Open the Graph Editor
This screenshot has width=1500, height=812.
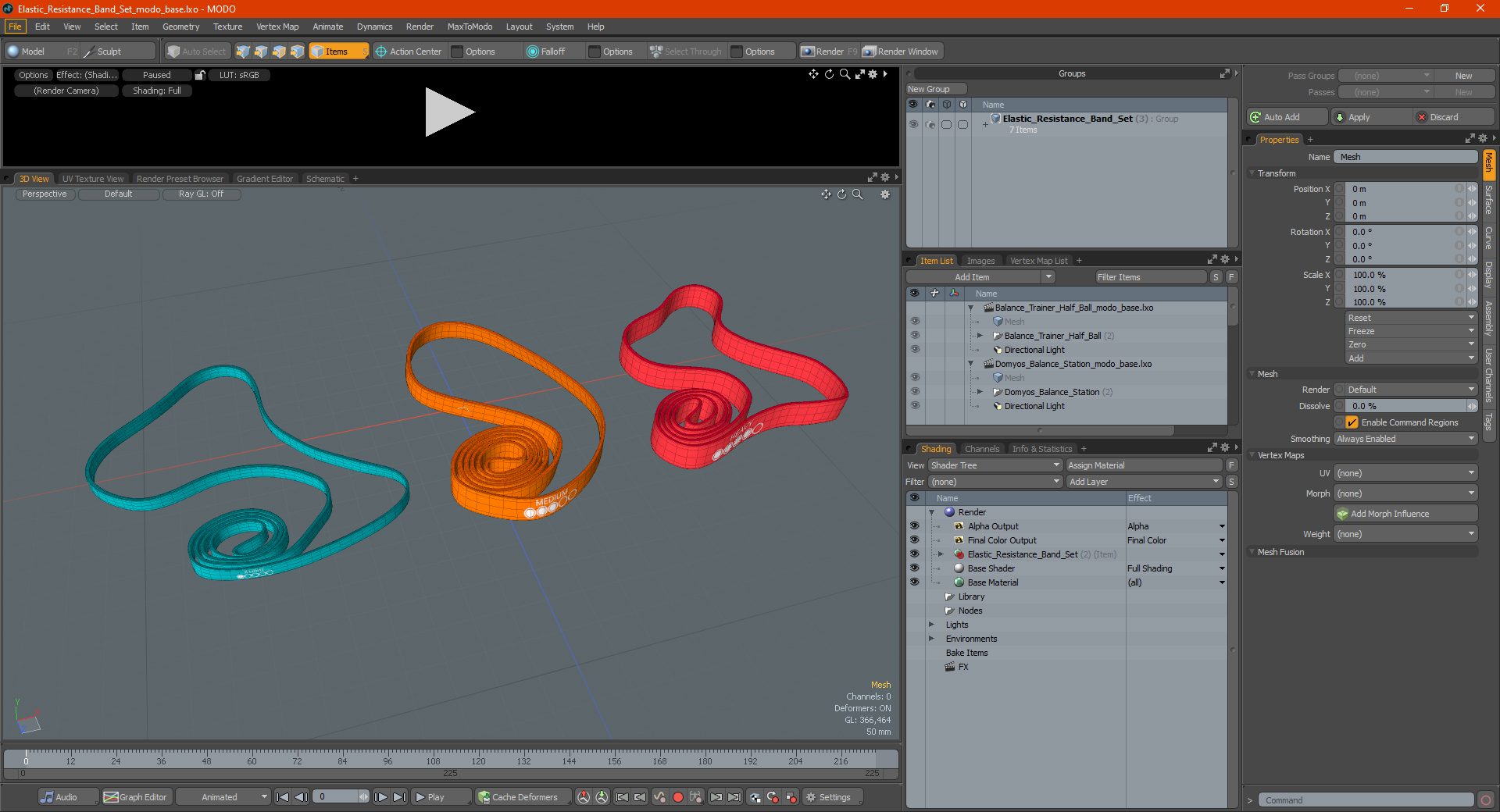[x=136, y=797]
